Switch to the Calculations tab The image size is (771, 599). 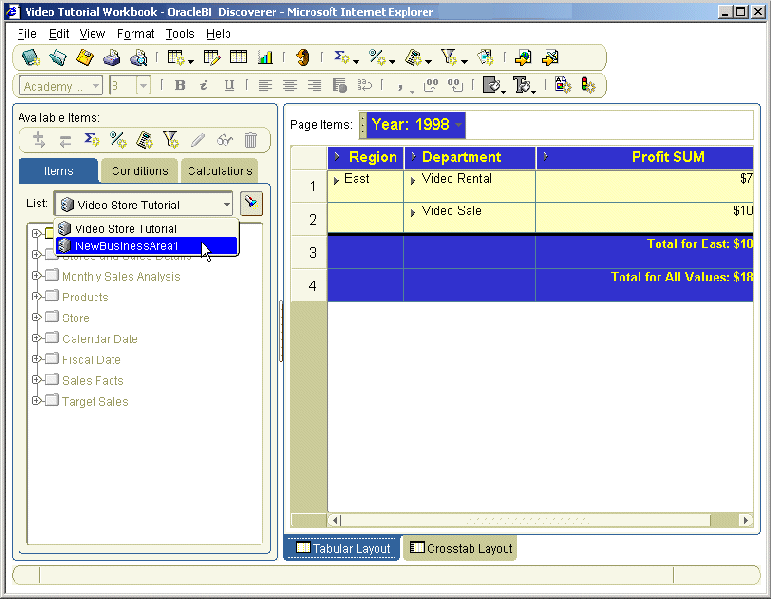coord(219,171)
